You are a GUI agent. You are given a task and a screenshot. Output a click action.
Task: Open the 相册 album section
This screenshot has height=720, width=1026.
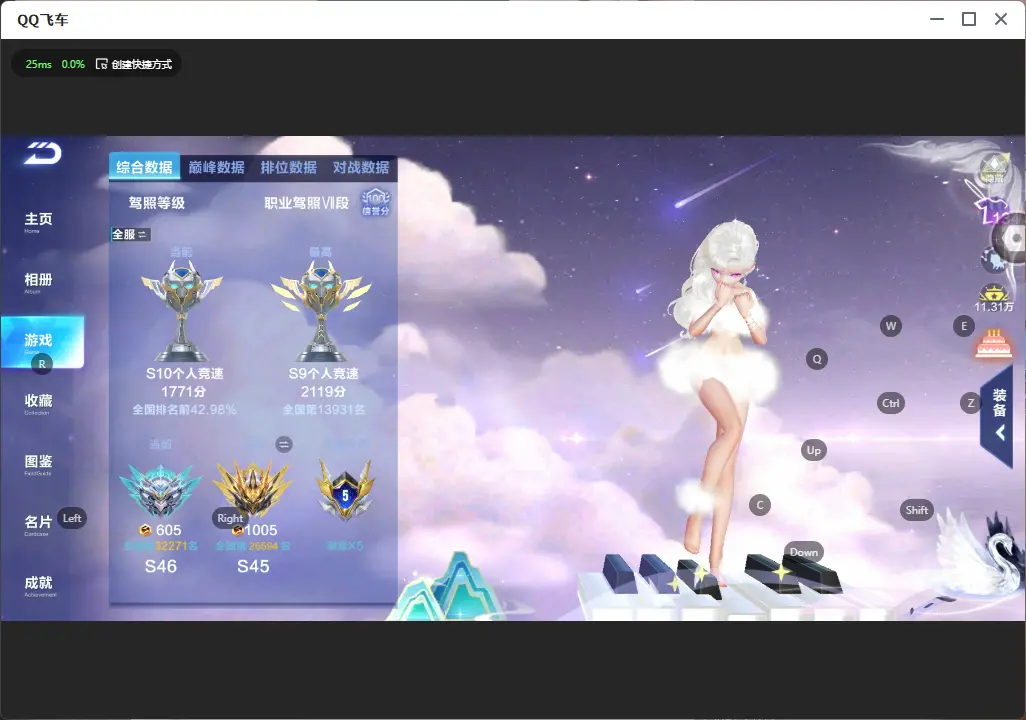[x=39, y=282]
